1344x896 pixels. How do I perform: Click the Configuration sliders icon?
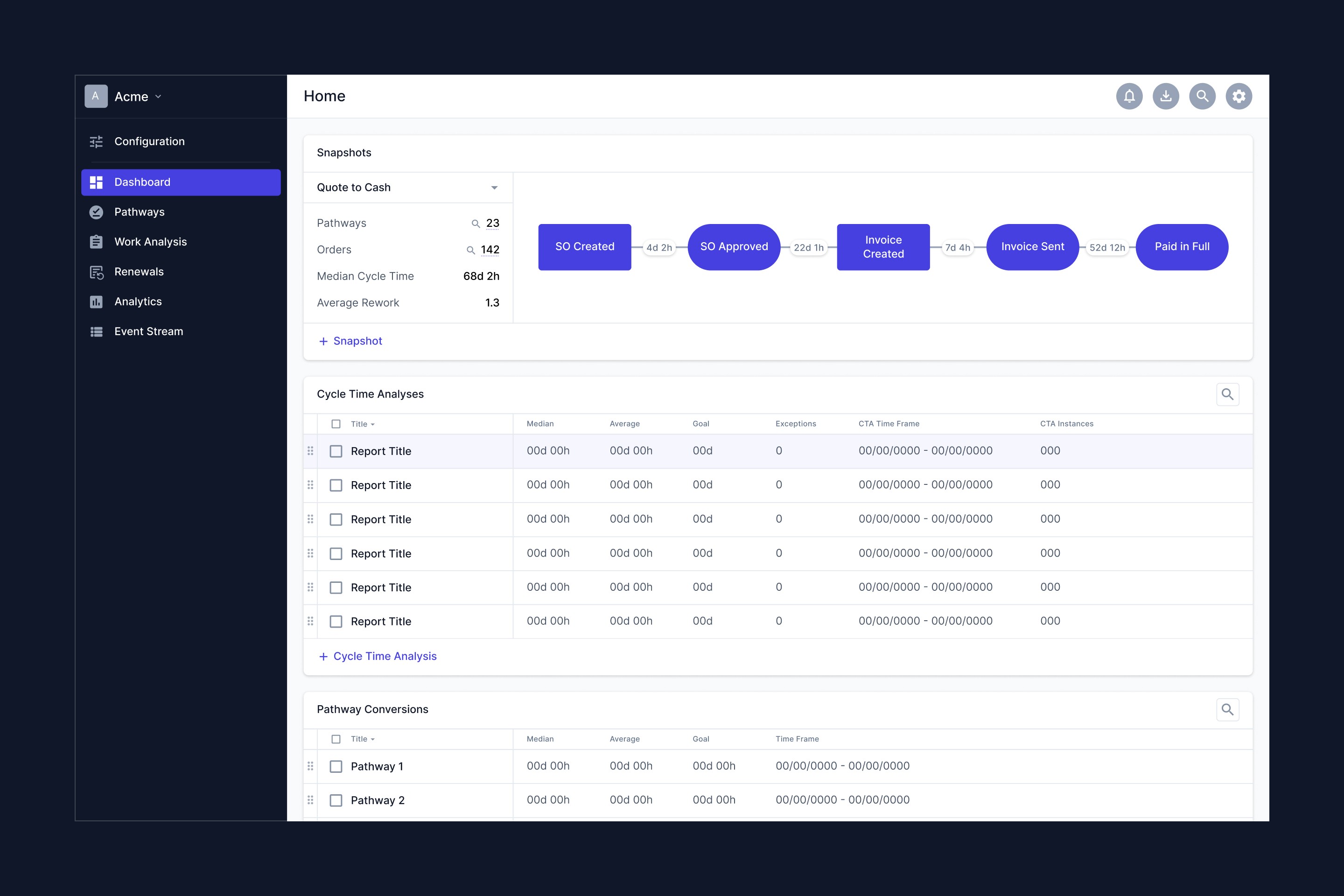96,142
